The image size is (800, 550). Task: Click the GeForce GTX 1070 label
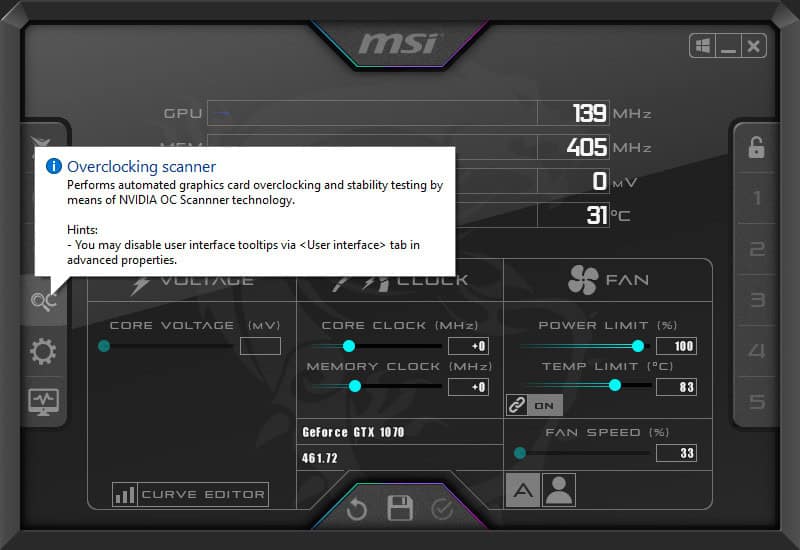click(353, 432)
